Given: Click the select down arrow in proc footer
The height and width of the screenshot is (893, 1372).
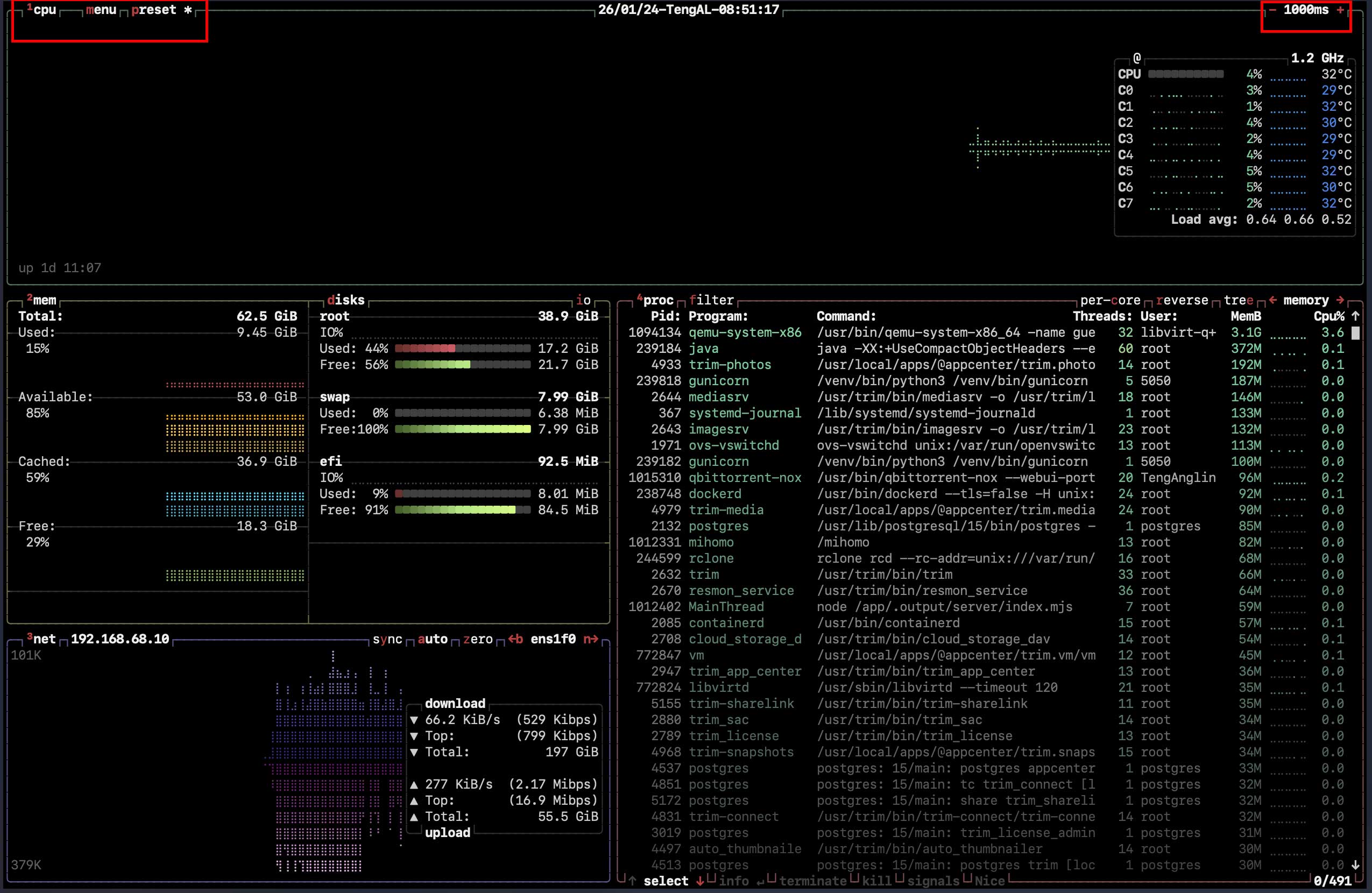Looking at the screenshot, I should tap(700, 881).
